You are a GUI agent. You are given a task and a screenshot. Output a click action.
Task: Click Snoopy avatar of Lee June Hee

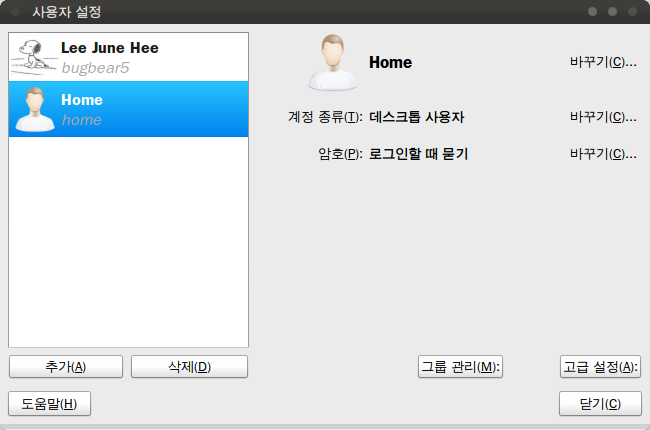click(x=34, y=57)
